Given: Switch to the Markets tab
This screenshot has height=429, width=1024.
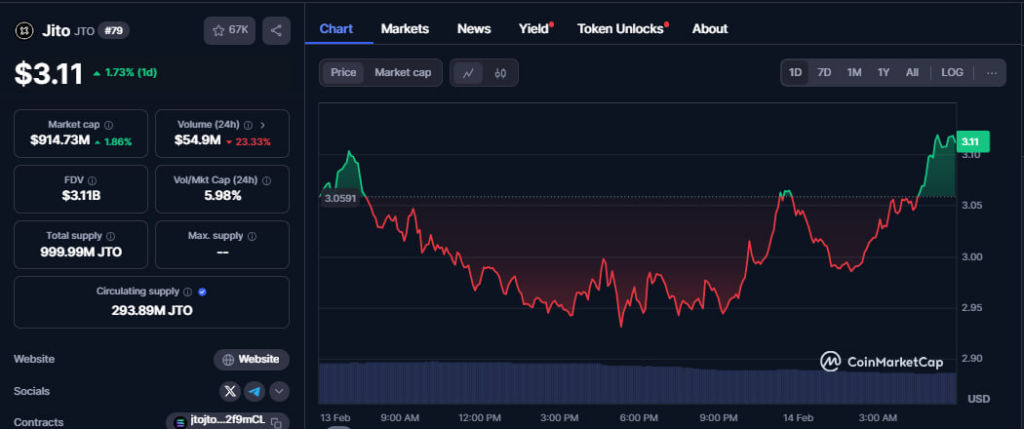Looking at the screenshot, I should (405, 29).
